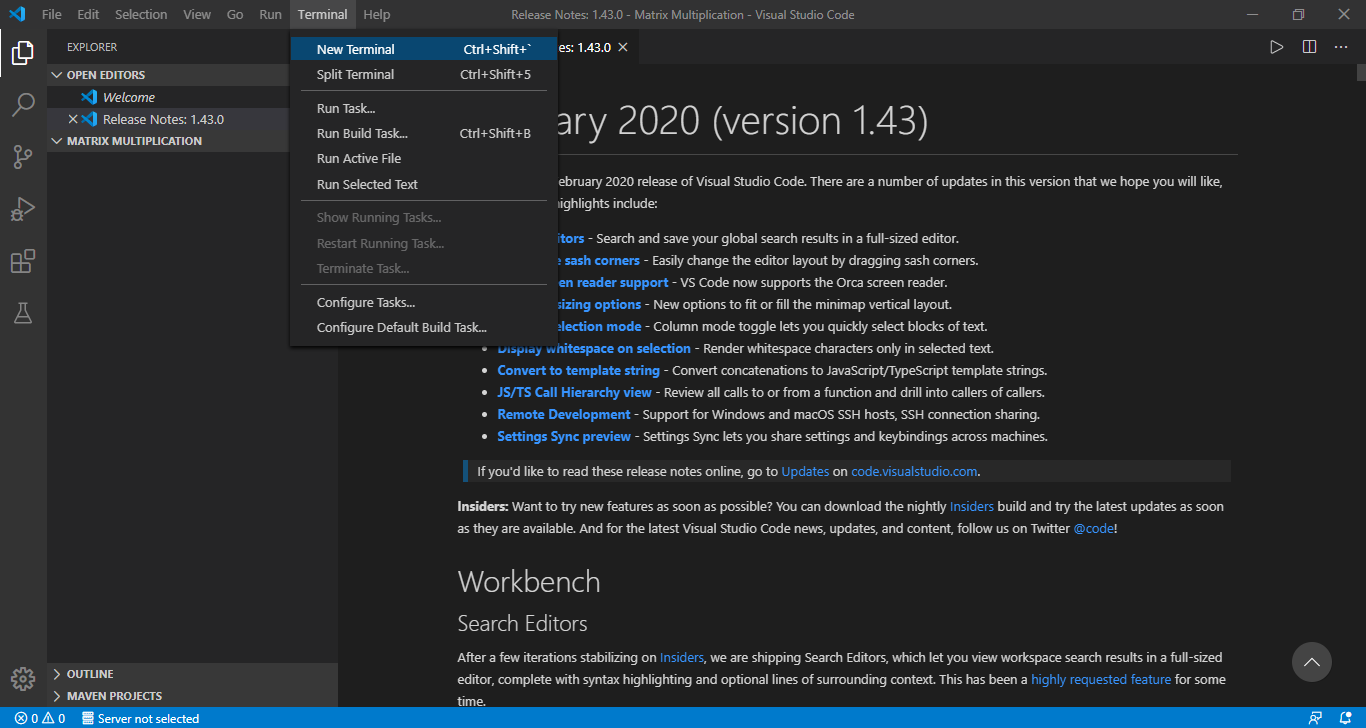Screen dimensions: 1366x728
Task: Click the editor vertical scrollbar thumb
Action: pyautogui.click(x=1361, y=72)
